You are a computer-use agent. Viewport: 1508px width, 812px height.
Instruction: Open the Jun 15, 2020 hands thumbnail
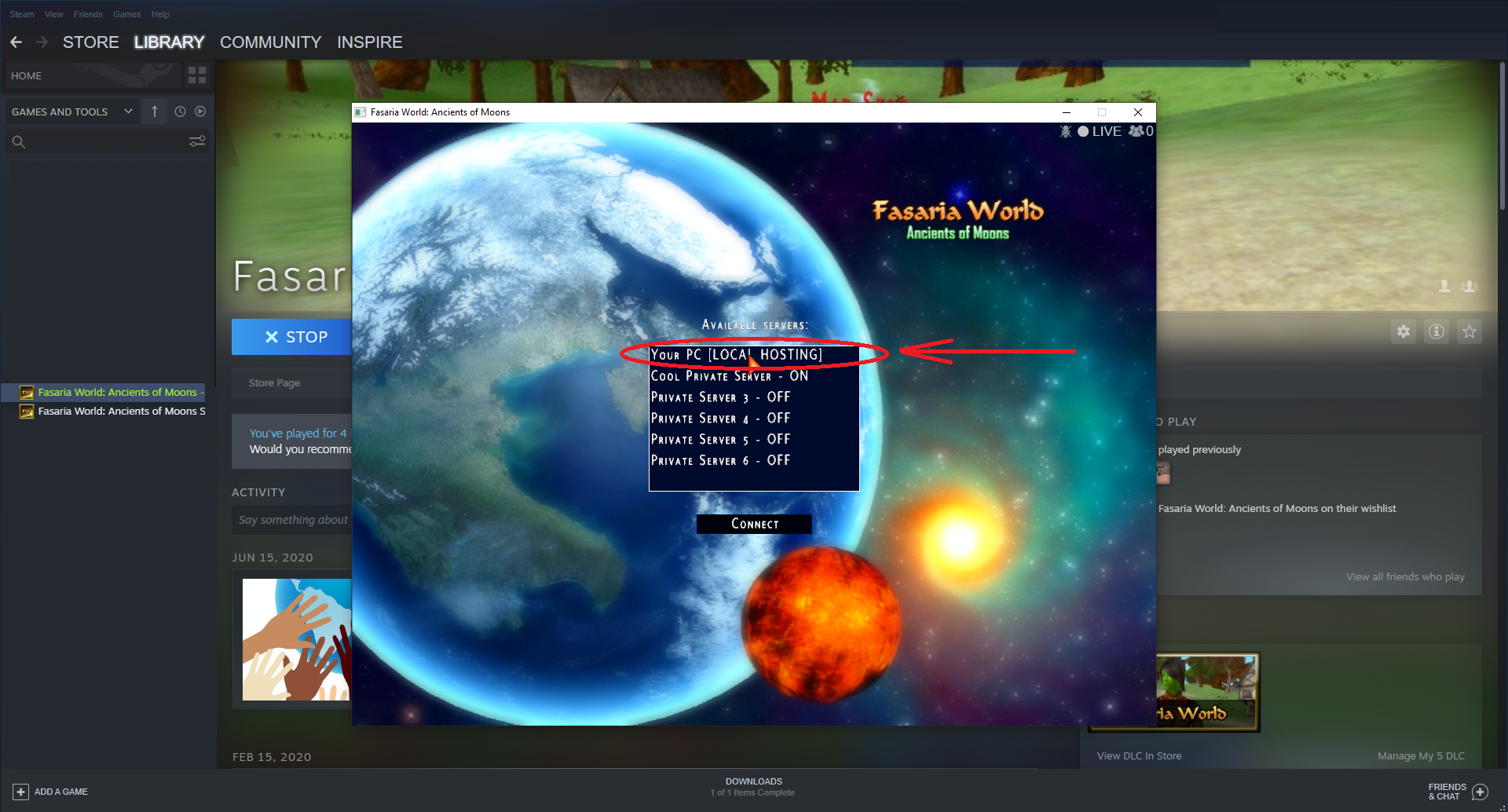(297, 639)
